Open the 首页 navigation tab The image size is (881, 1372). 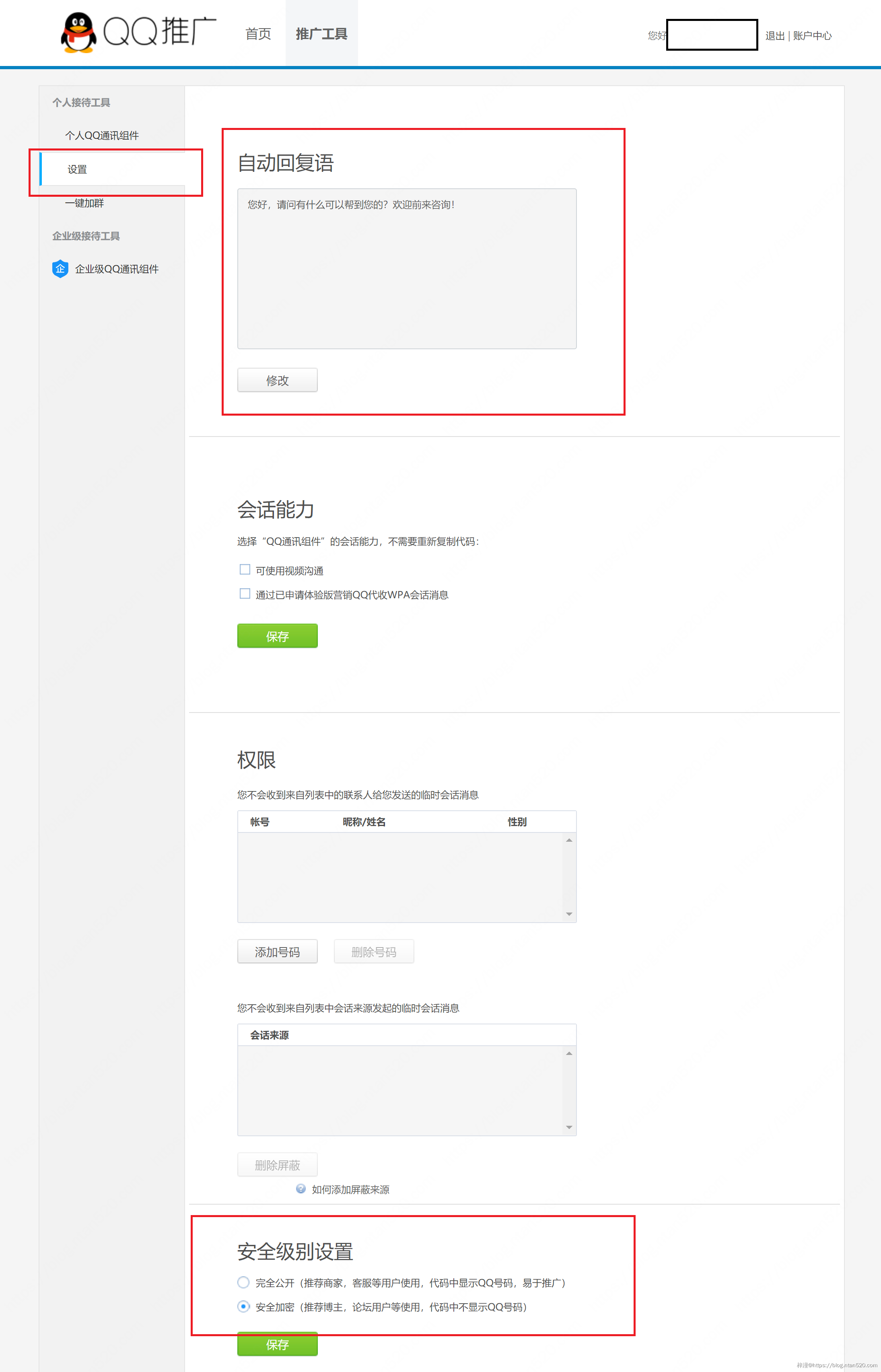point(258,34)
